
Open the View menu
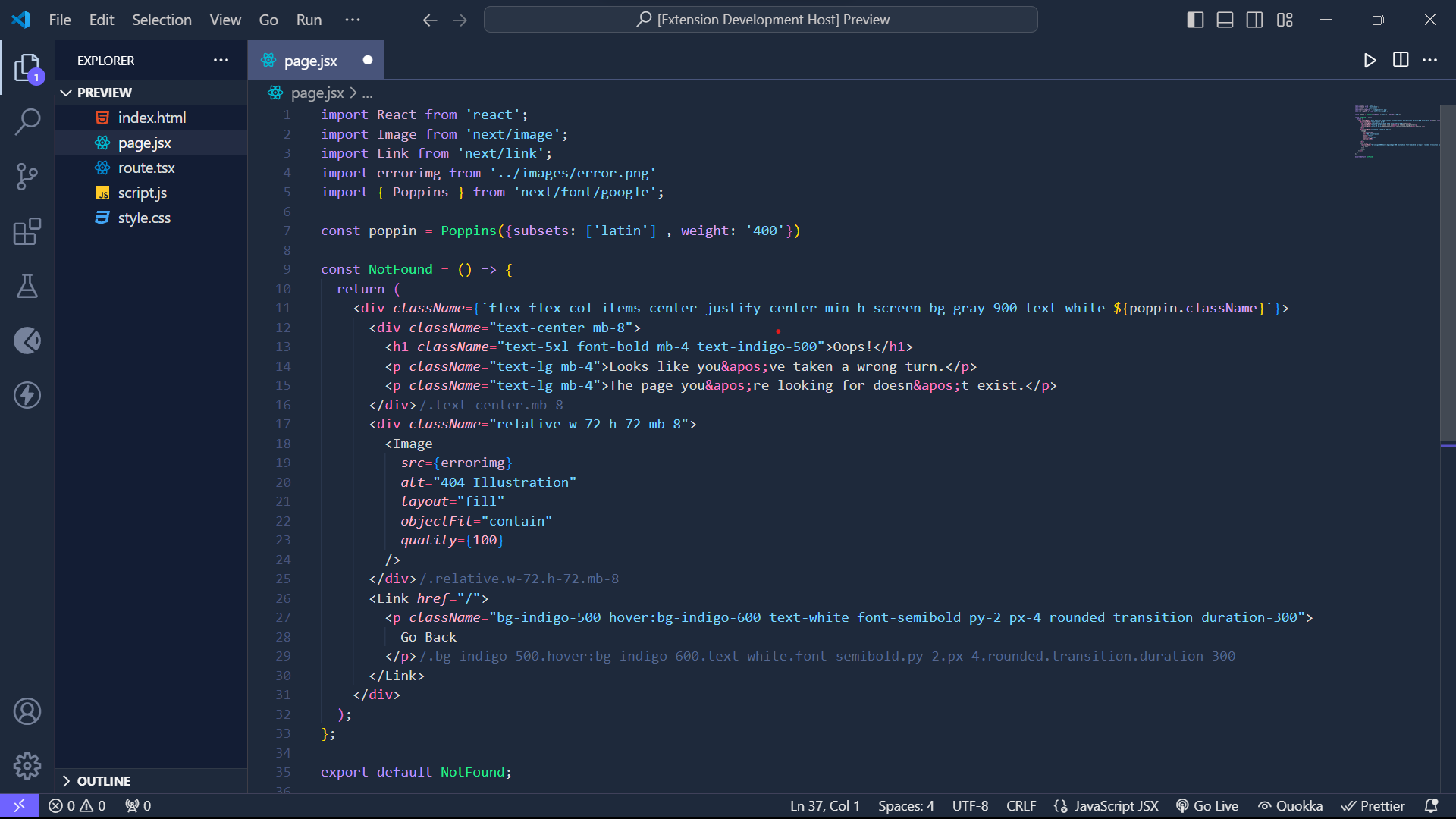225,20
